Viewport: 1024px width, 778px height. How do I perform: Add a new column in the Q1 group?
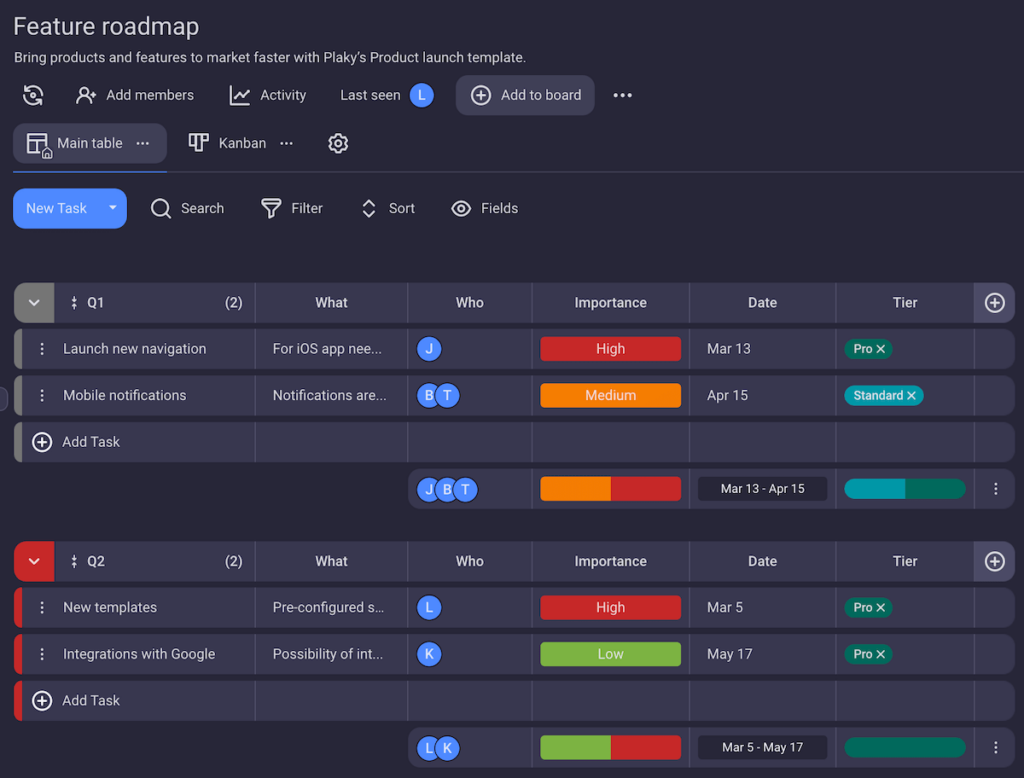click(x=994, y=302)
